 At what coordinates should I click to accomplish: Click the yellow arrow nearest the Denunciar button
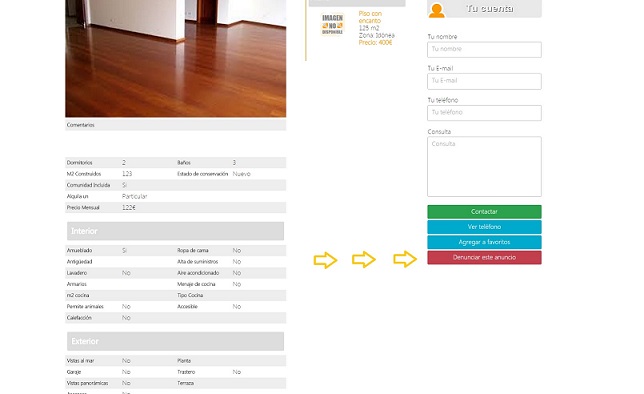405,259
